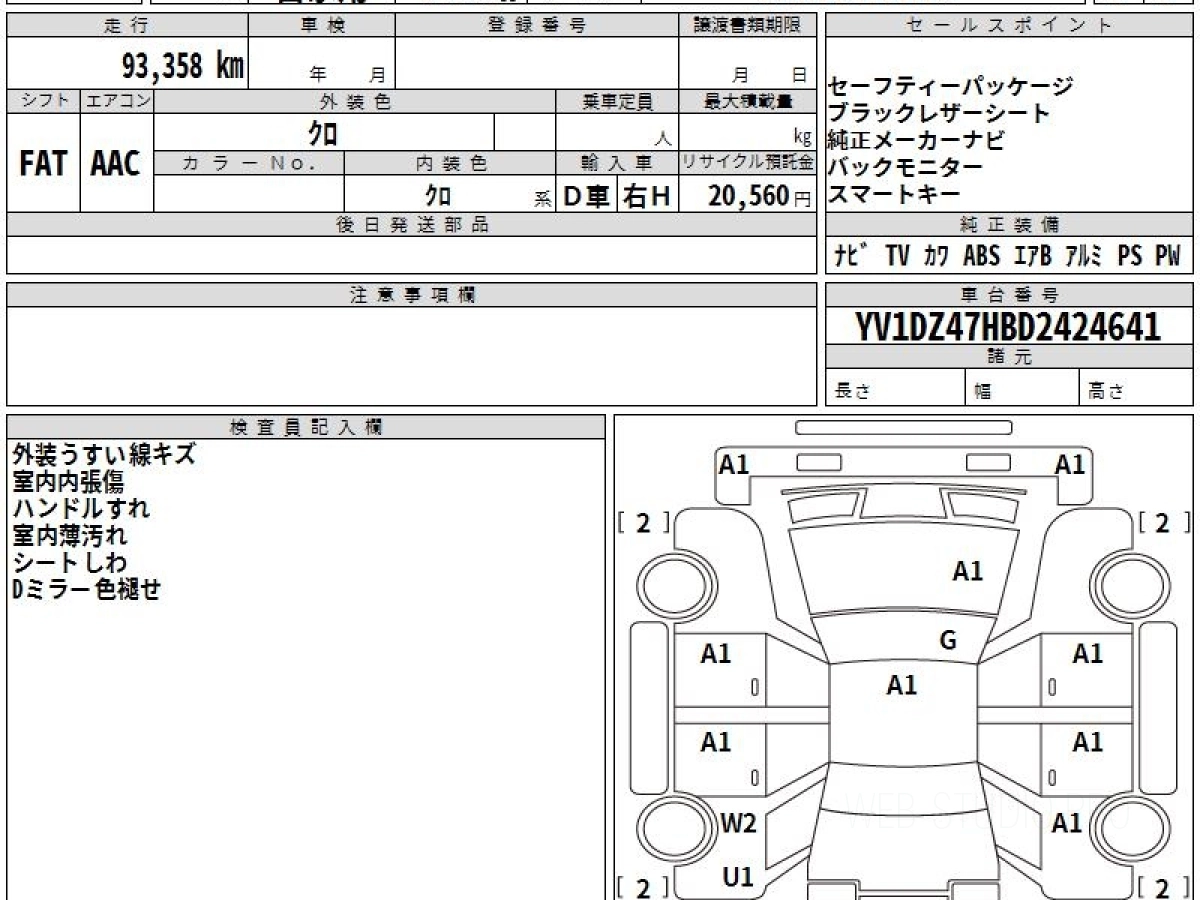Select the D車 value
Viewport: 1200px width, 900px height.
(x=587, y=196)
